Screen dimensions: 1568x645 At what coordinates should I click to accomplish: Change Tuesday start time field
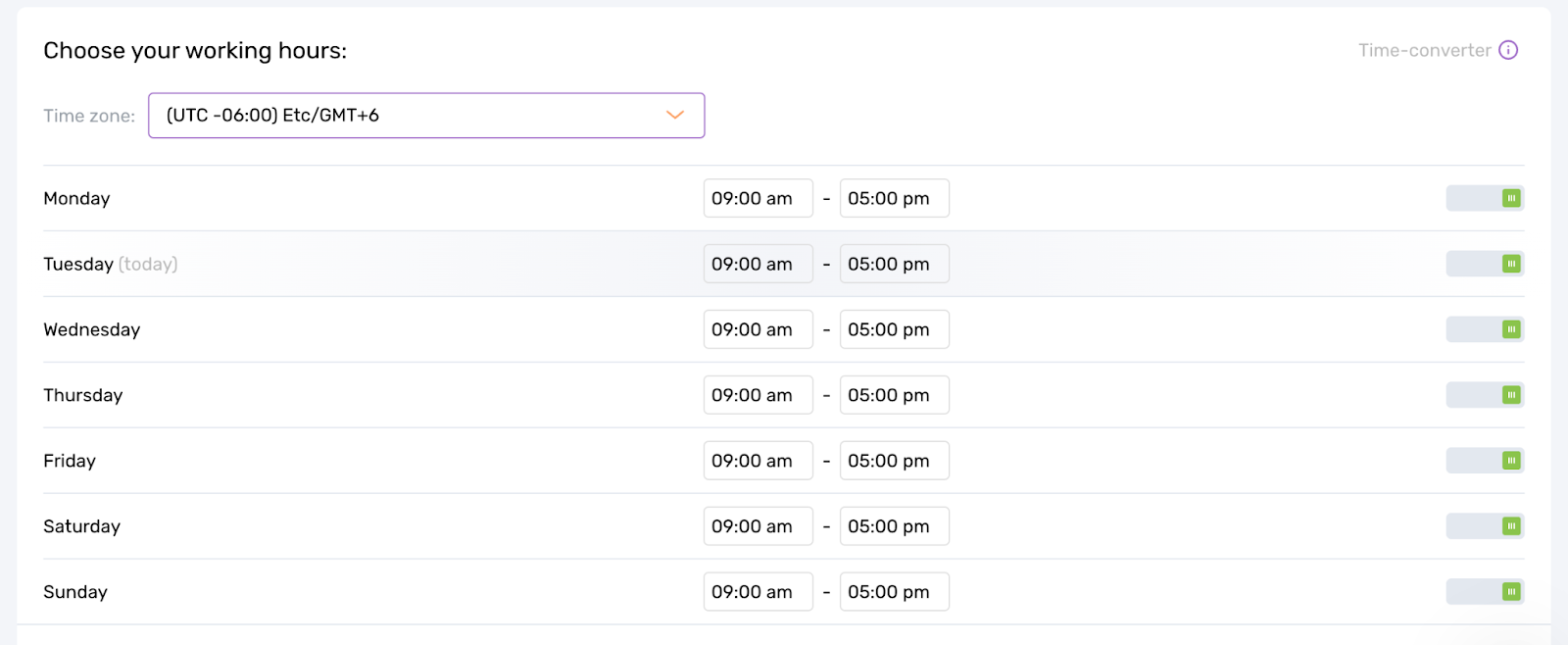[x=759, y=264]
